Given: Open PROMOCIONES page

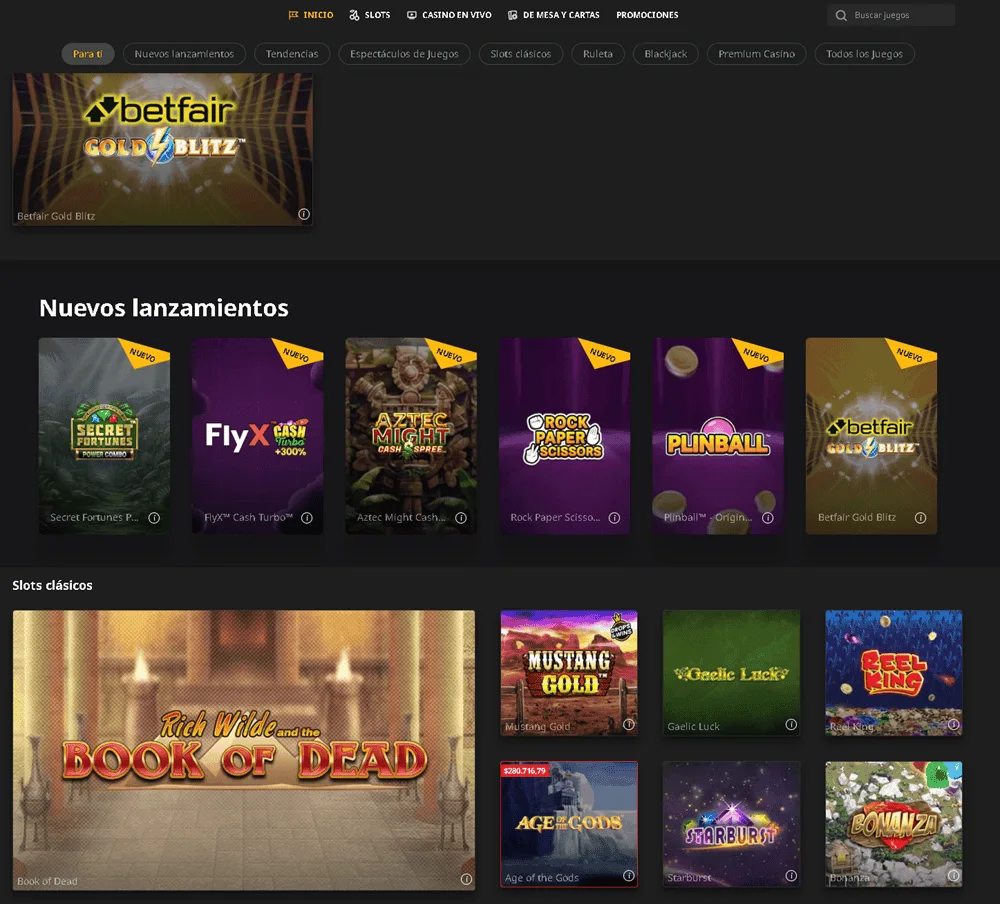Looking at the screenshot, I should [647, 15].
